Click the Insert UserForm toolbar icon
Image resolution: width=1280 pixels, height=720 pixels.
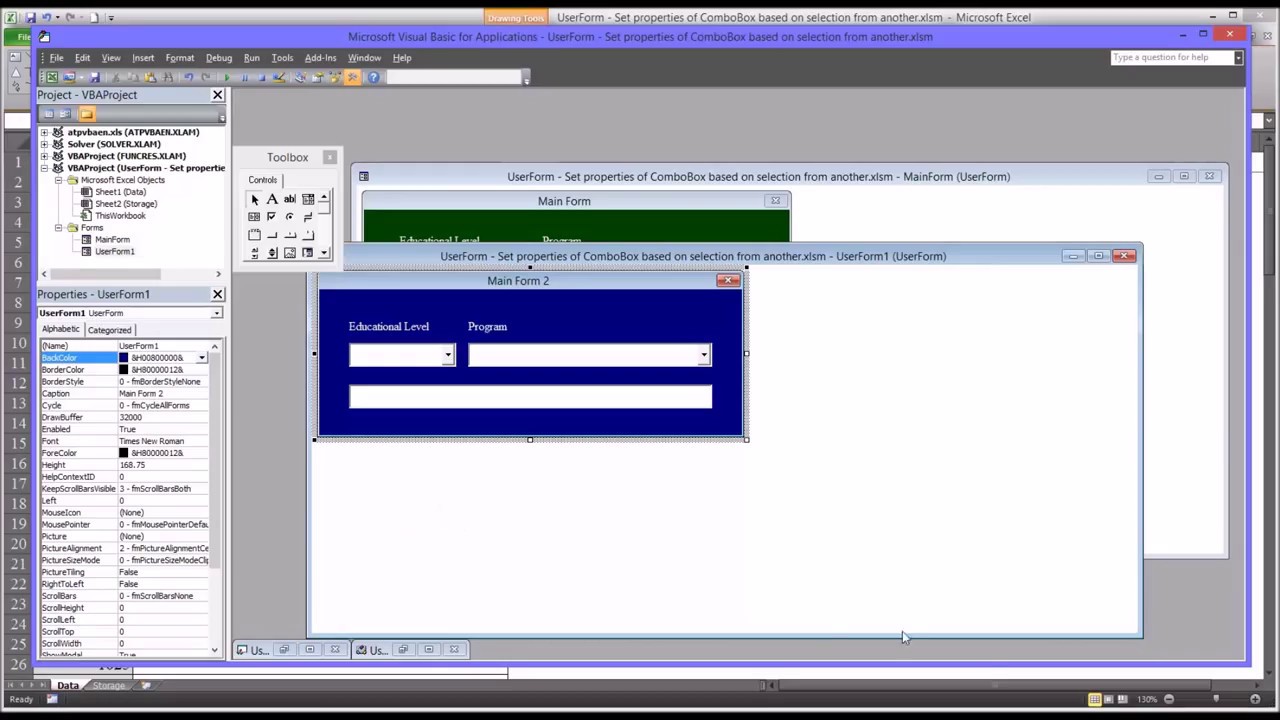click(69, 77)
